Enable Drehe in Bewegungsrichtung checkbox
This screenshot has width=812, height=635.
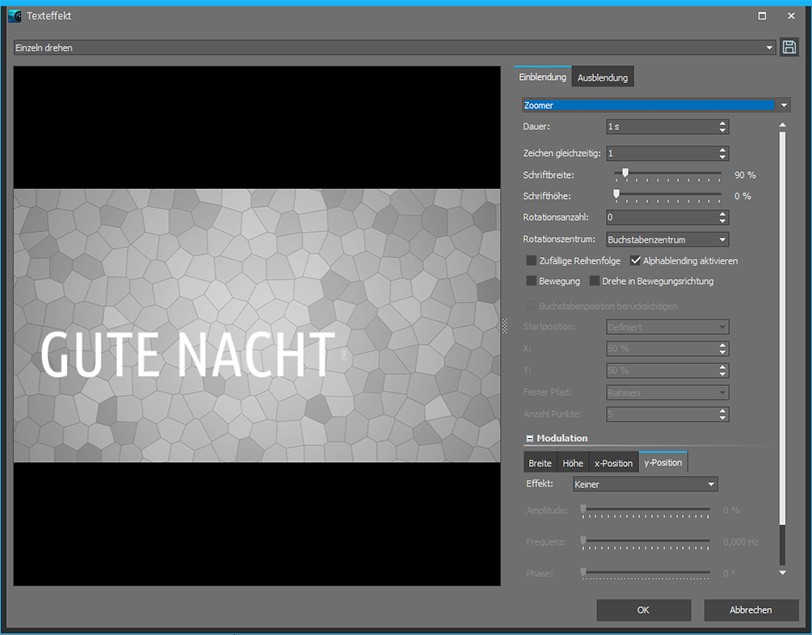pyautogui.click(x=594, y=281)
